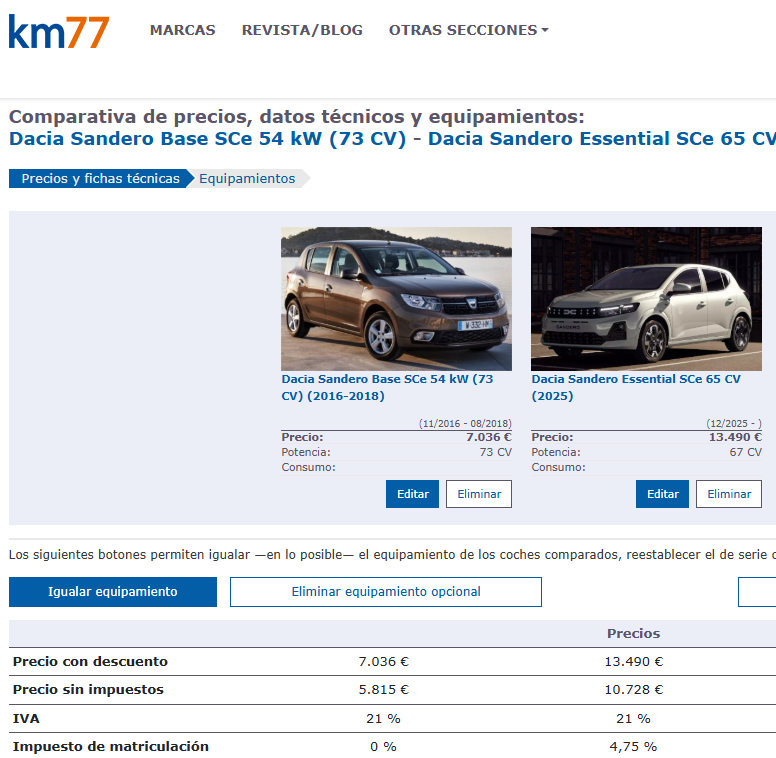Follow the Dacia Sandero Essential SCe 65 CV link
The image size is (776, 758).
(636, 387)
